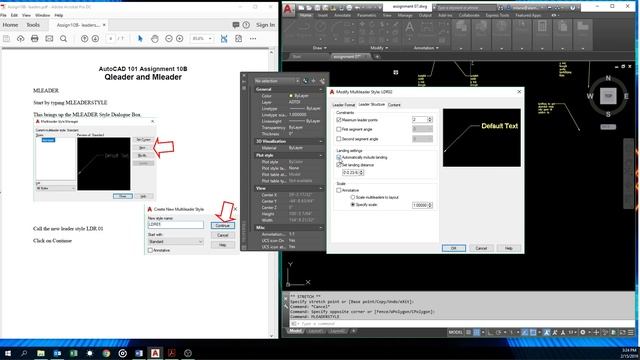Open the AutoCAD application menu logo
Image resolution: width=640 pixels, height=360 pixels.
click(288, 9)
